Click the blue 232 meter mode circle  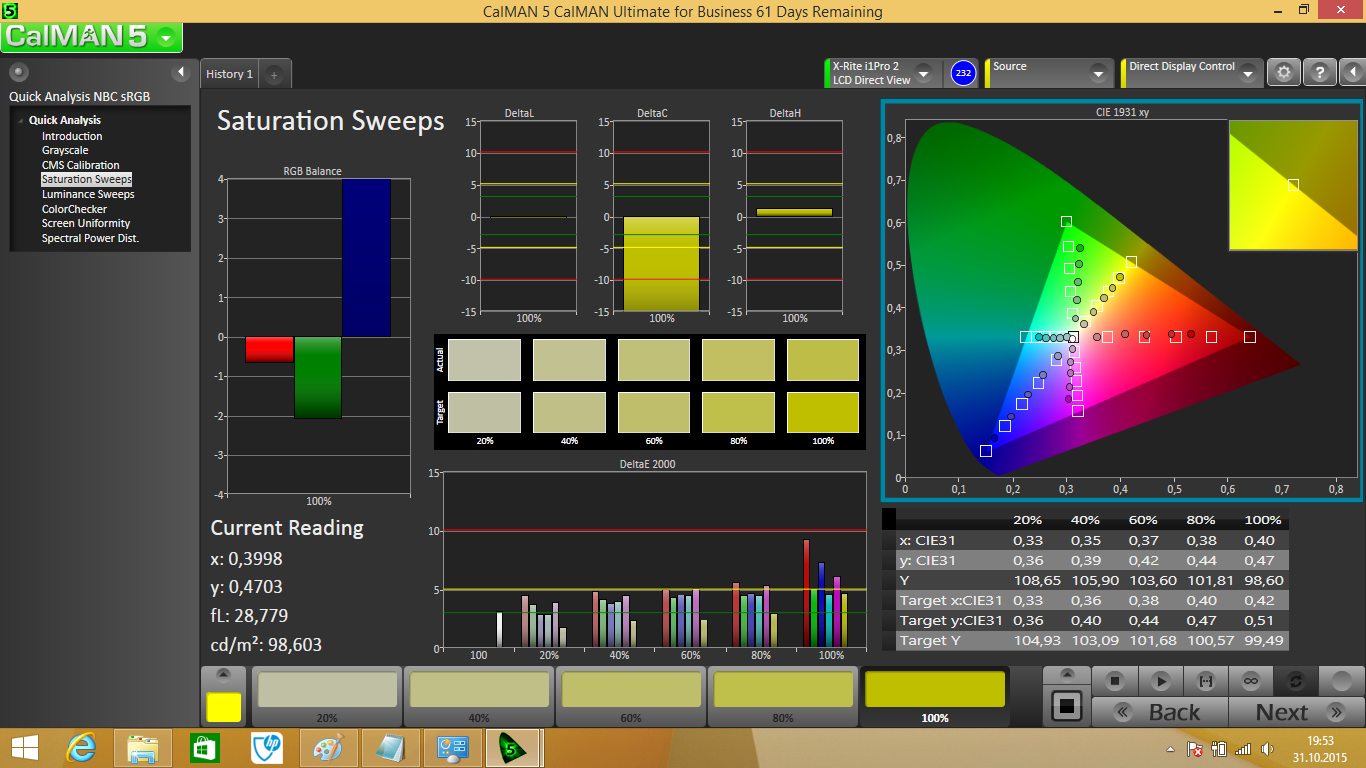tap(963, 73)
